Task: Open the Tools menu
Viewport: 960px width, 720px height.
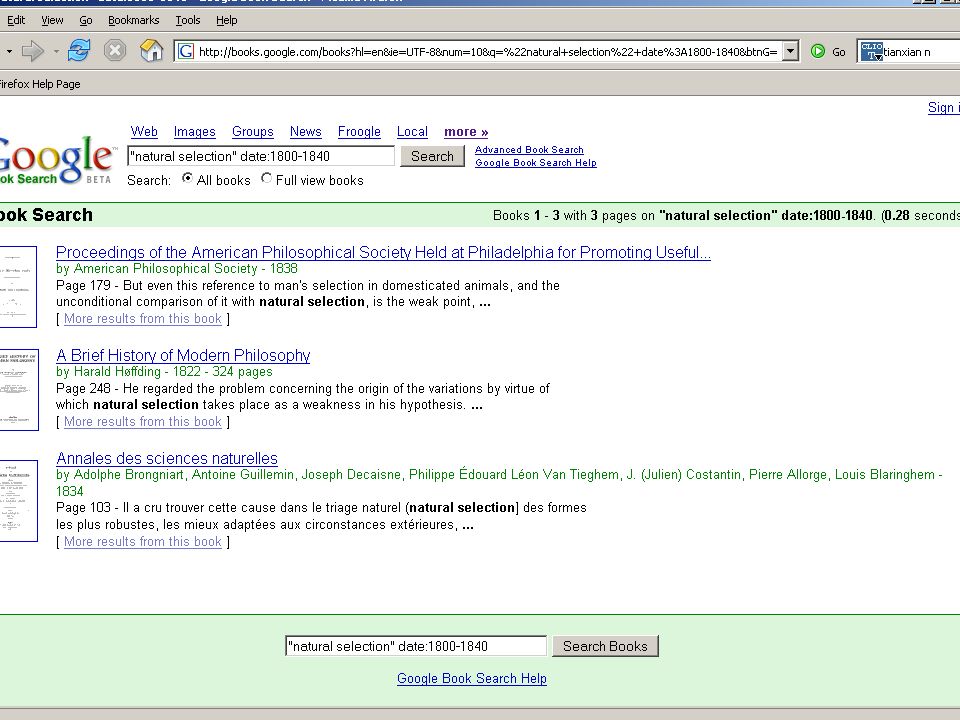Action: (188, 20)
